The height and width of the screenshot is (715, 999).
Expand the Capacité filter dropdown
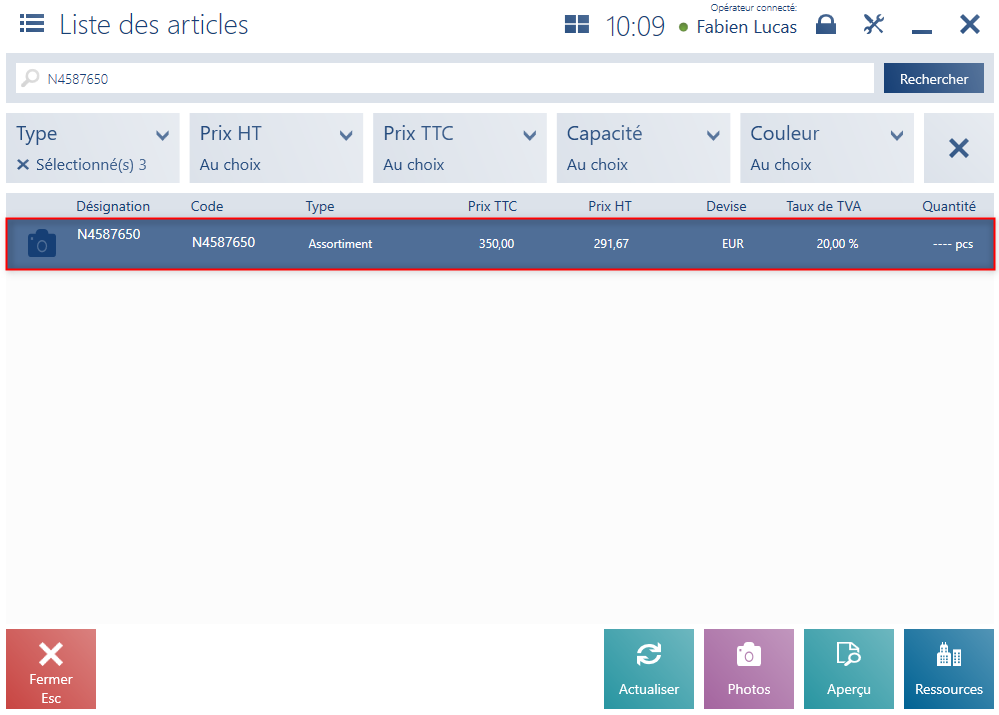713,135
